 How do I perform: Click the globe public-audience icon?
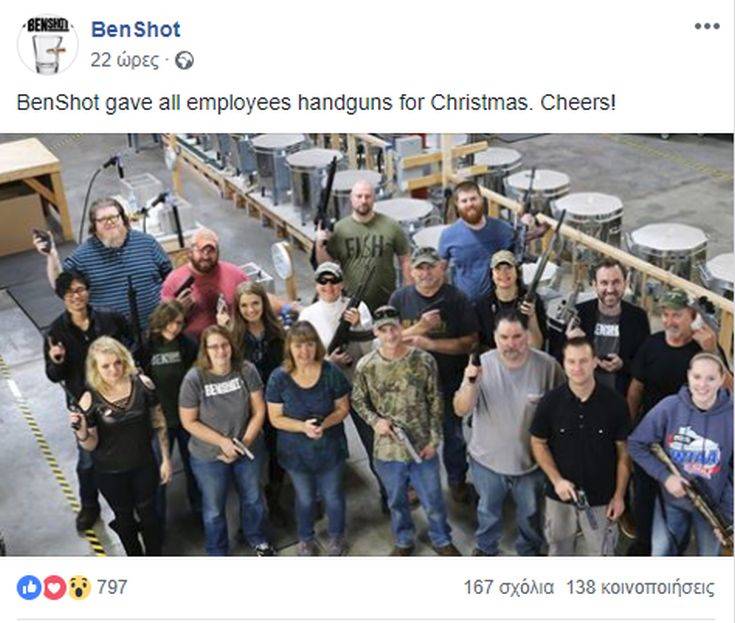tap(184, 61)
